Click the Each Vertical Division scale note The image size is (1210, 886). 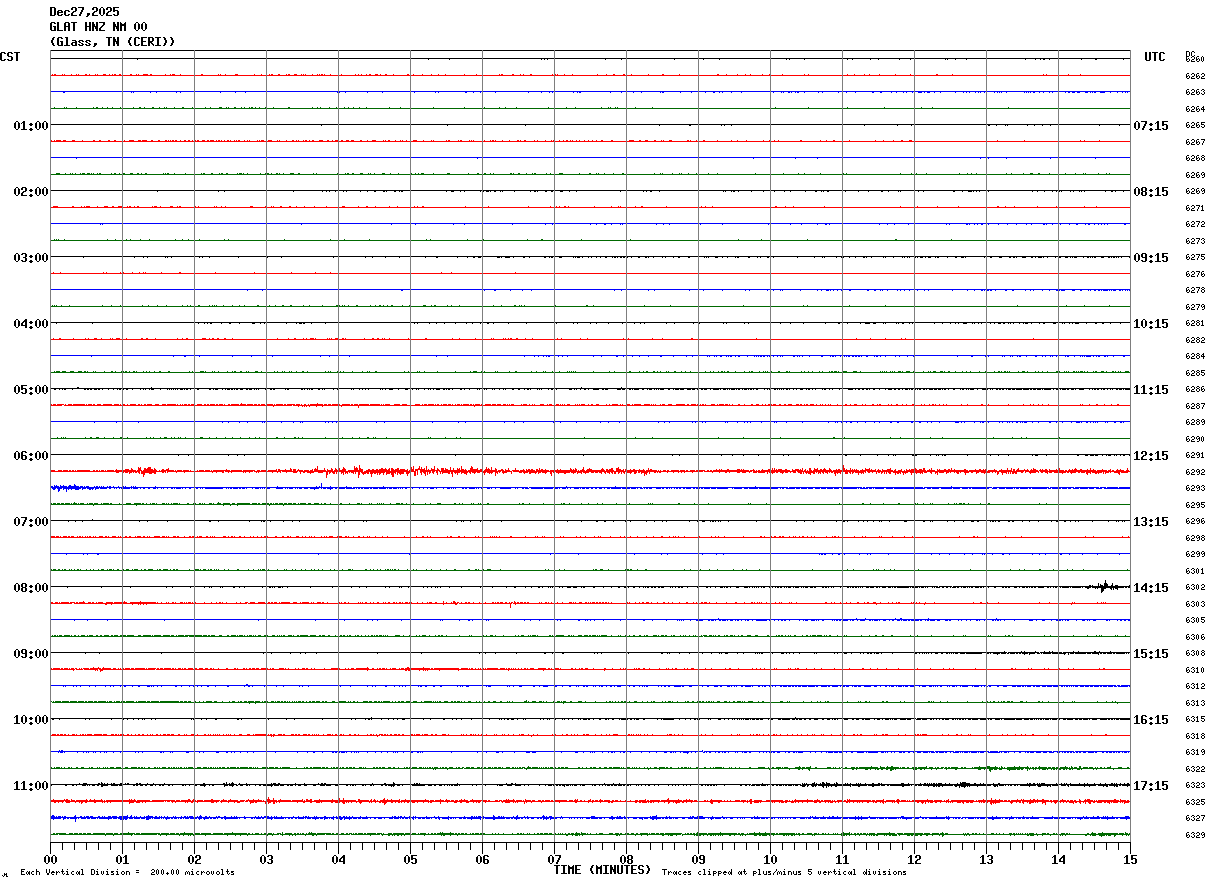point(127,873)
